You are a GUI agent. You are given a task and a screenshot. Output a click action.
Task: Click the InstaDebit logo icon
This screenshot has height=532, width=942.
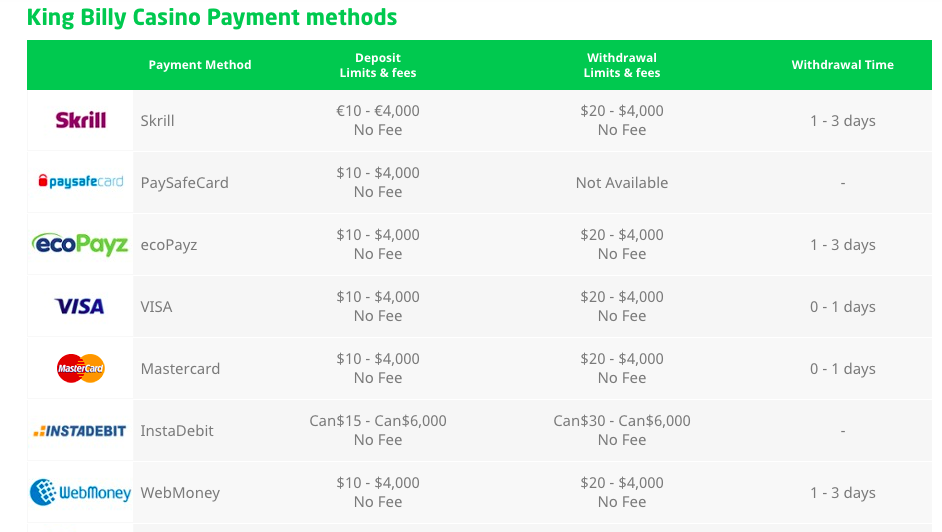[x=80, y=431]
